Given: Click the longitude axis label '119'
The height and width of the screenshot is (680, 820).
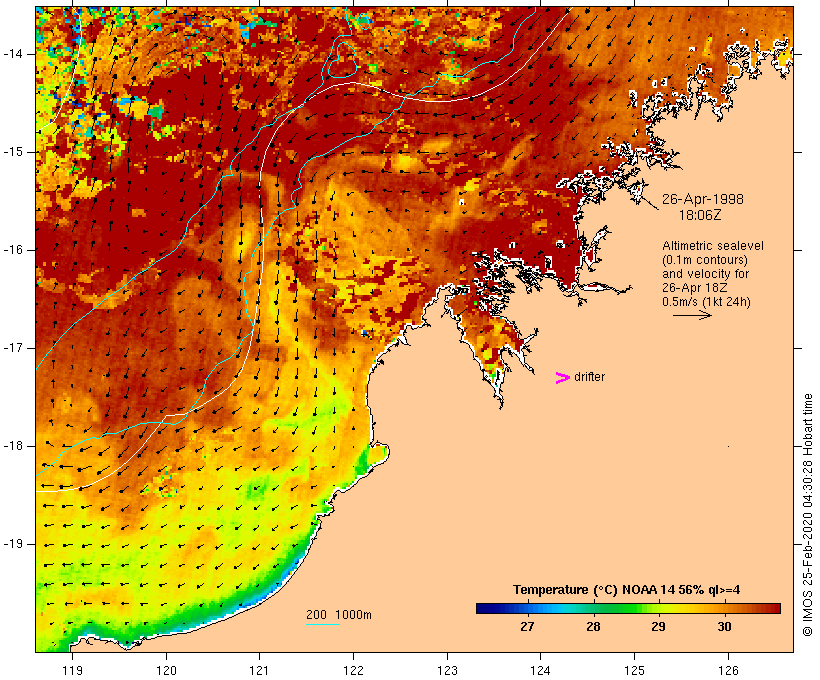Looking at the screenshot, I should click(72, 670).
